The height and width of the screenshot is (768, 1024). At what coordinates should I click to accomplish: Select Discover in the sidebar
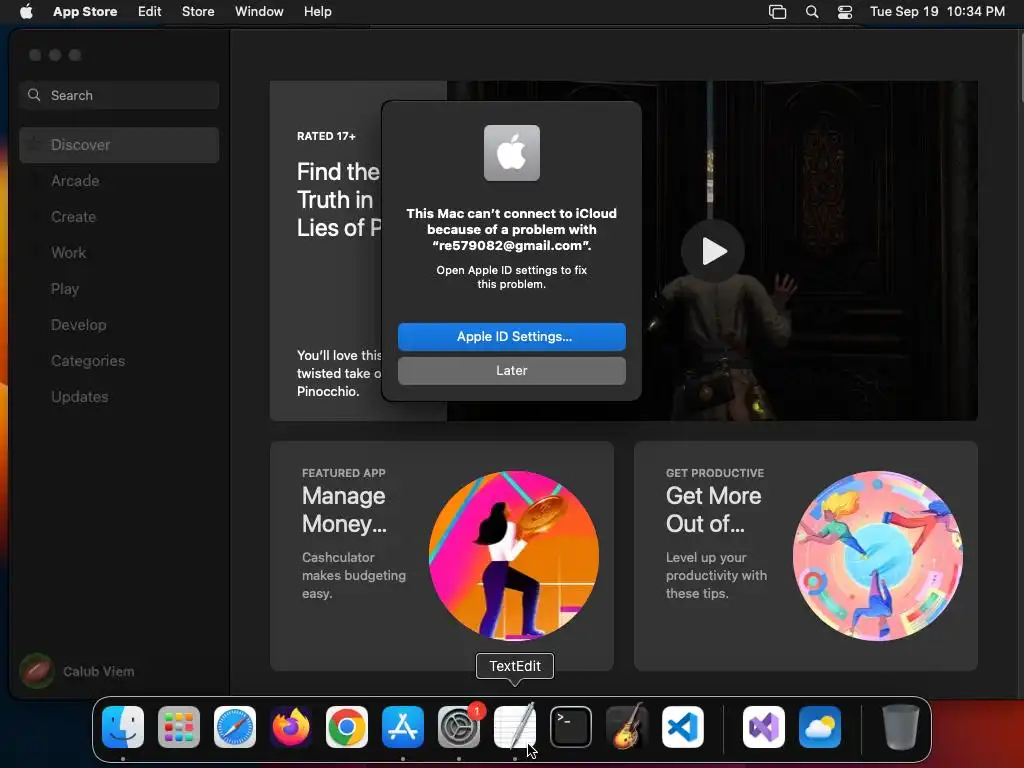click(119, 145)
